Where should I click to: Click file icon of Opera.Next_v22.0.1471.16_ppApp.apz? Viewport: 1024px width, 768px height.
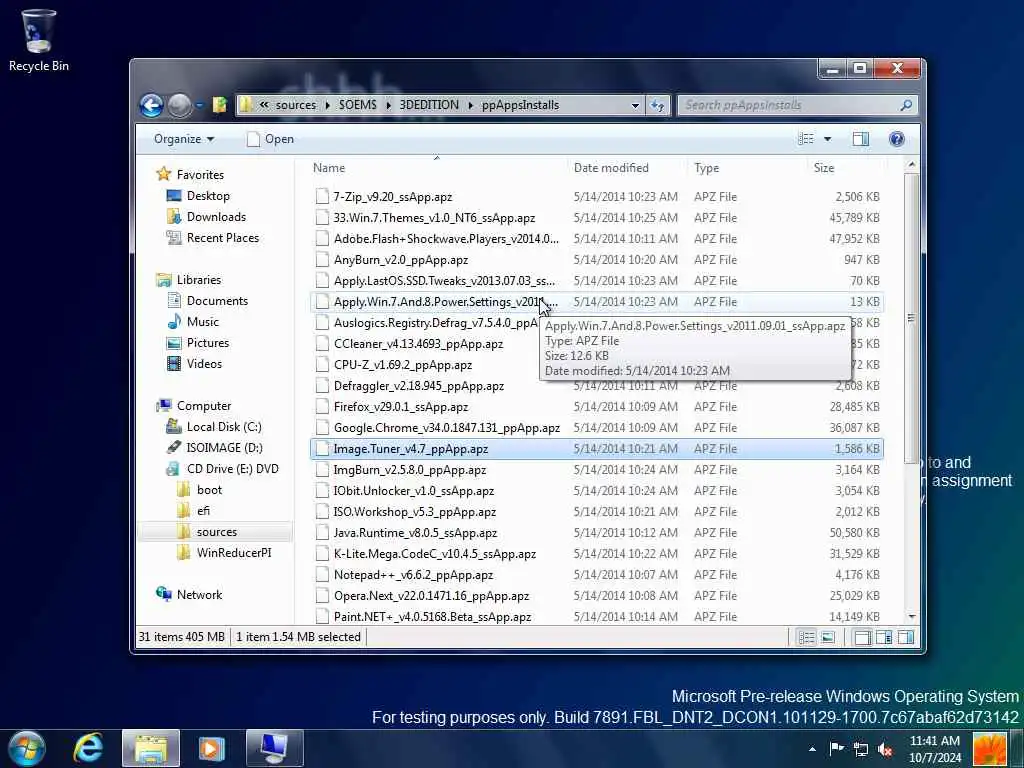[322, 596]
